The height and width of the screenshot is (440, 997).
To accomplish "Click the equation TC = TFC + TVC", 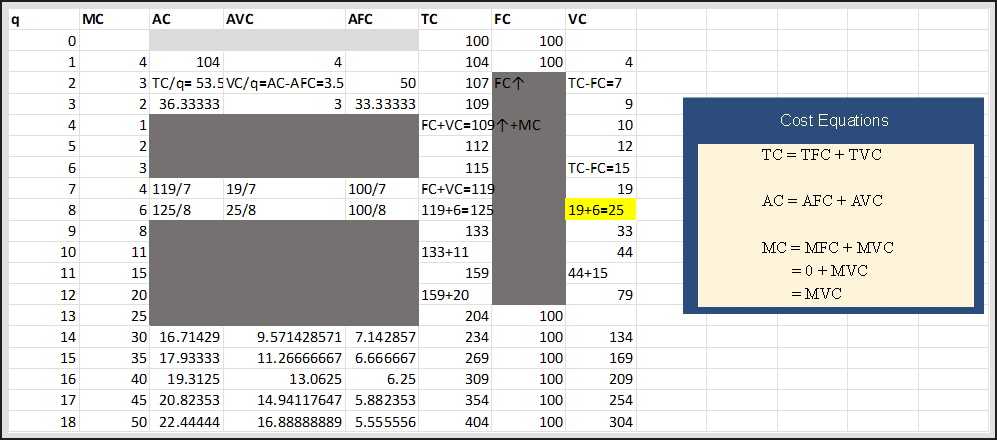I will point(822,155).
